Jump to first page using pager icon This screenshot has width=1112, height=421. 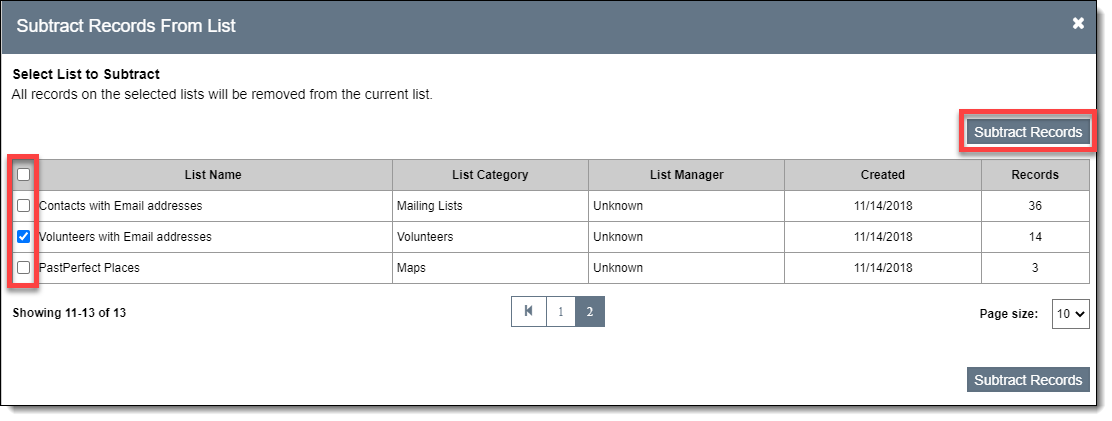pos(528,312)
